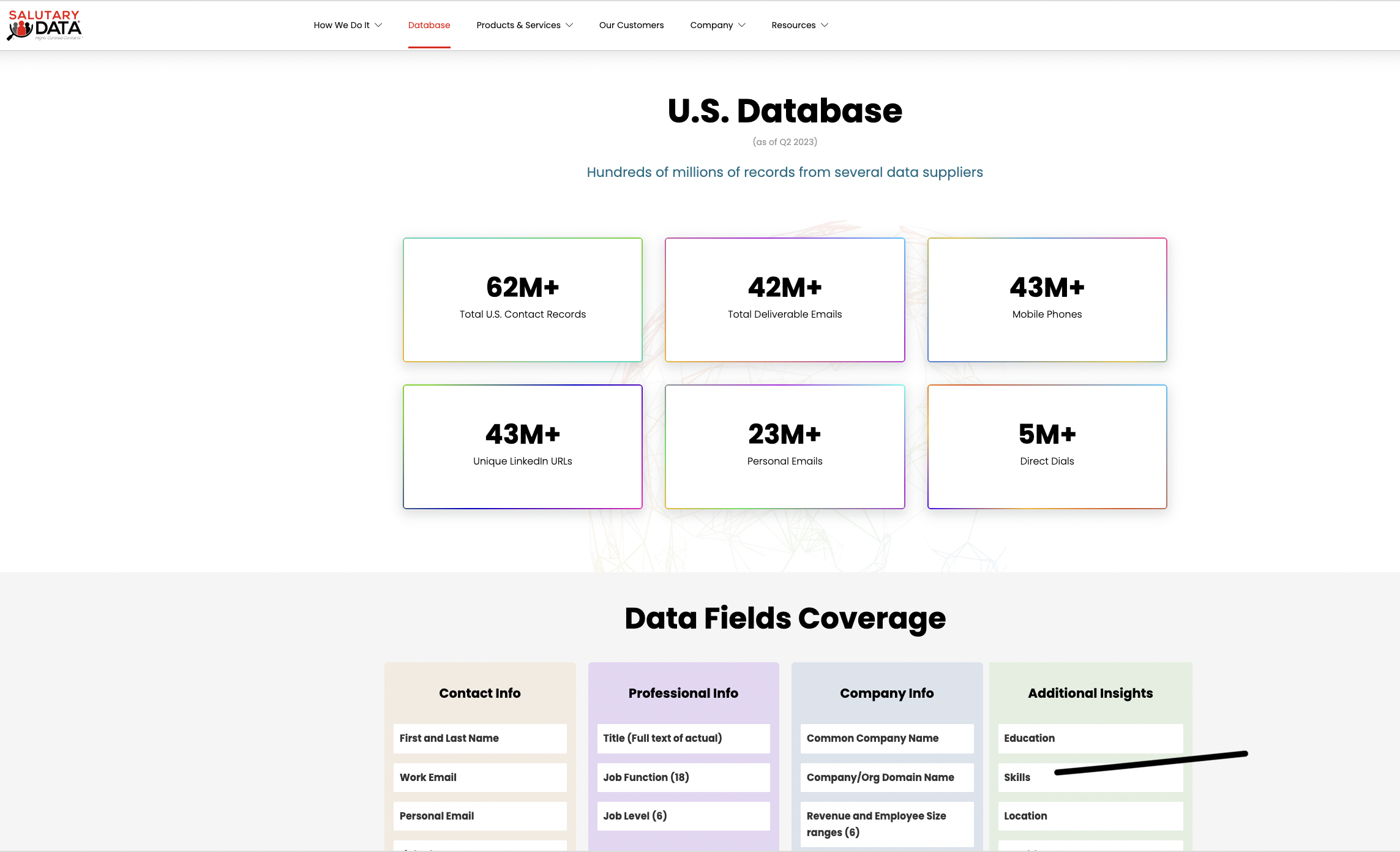Select the Company/Org Domain Name field
Viewport: 1400px width, 852px height.
point(886,777)
